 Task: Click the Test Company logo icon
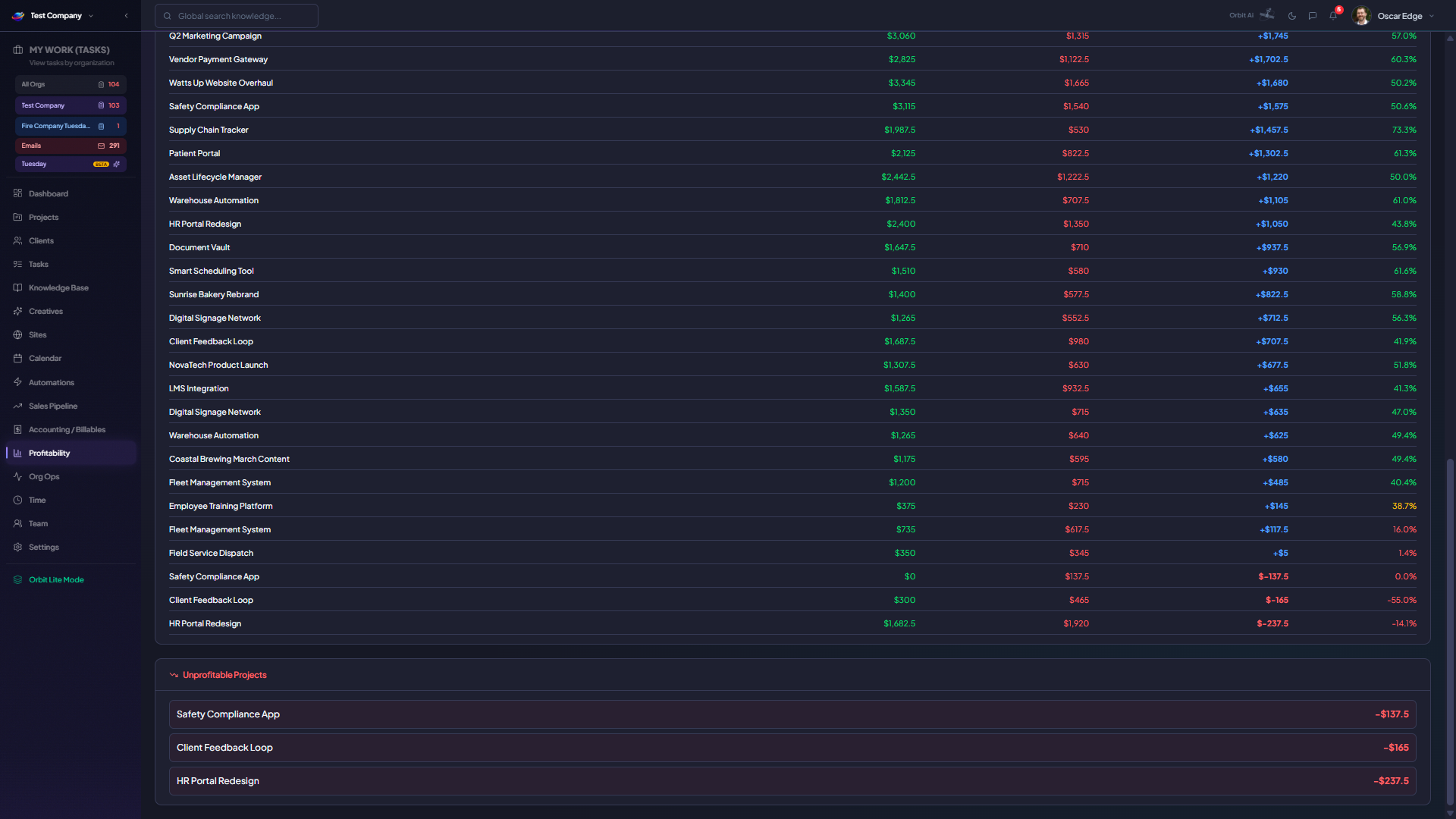[x=18, y=15]
